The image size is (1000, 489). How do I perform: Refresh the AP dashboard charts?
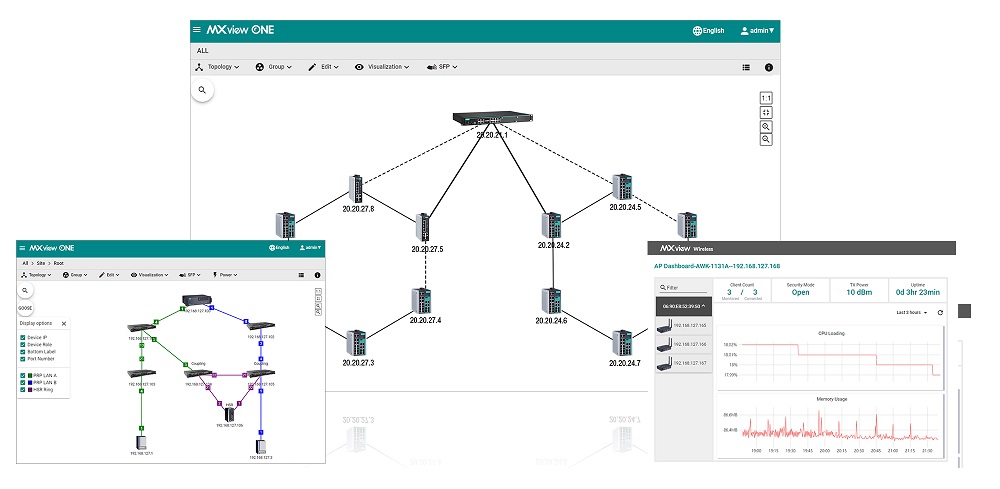tap(940, 313)
